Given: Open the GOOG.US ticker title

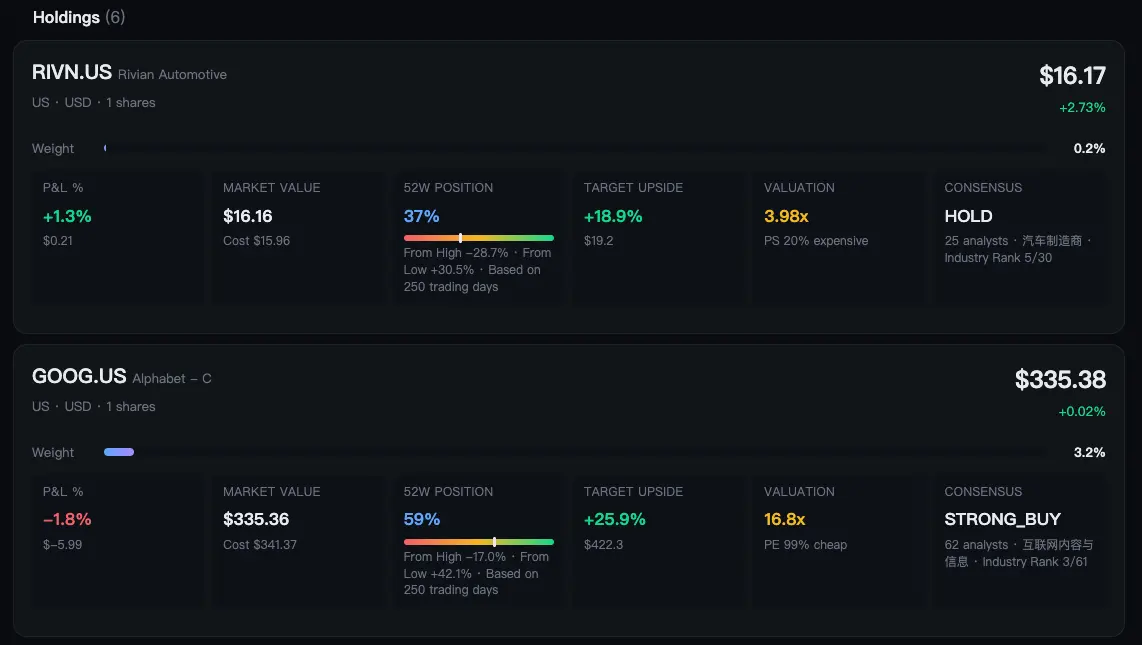Looking at the screenshot, I should point(79,376).
